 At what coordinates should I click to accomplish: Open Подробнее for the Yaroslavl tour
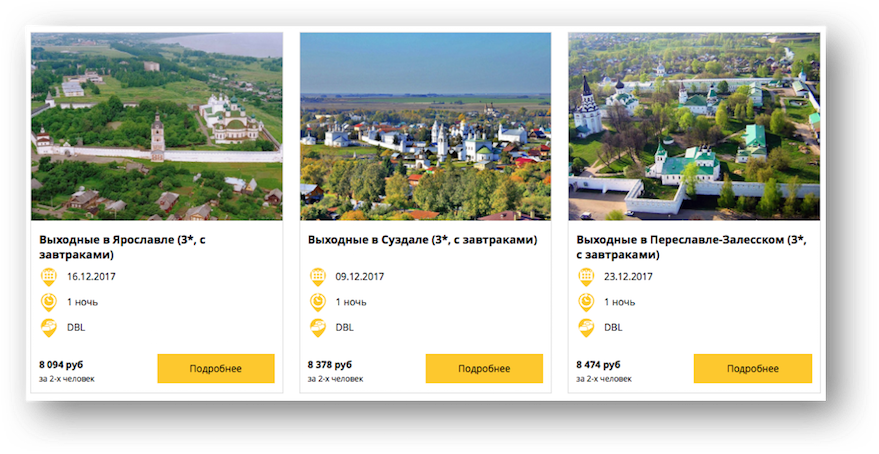point(216,369)
